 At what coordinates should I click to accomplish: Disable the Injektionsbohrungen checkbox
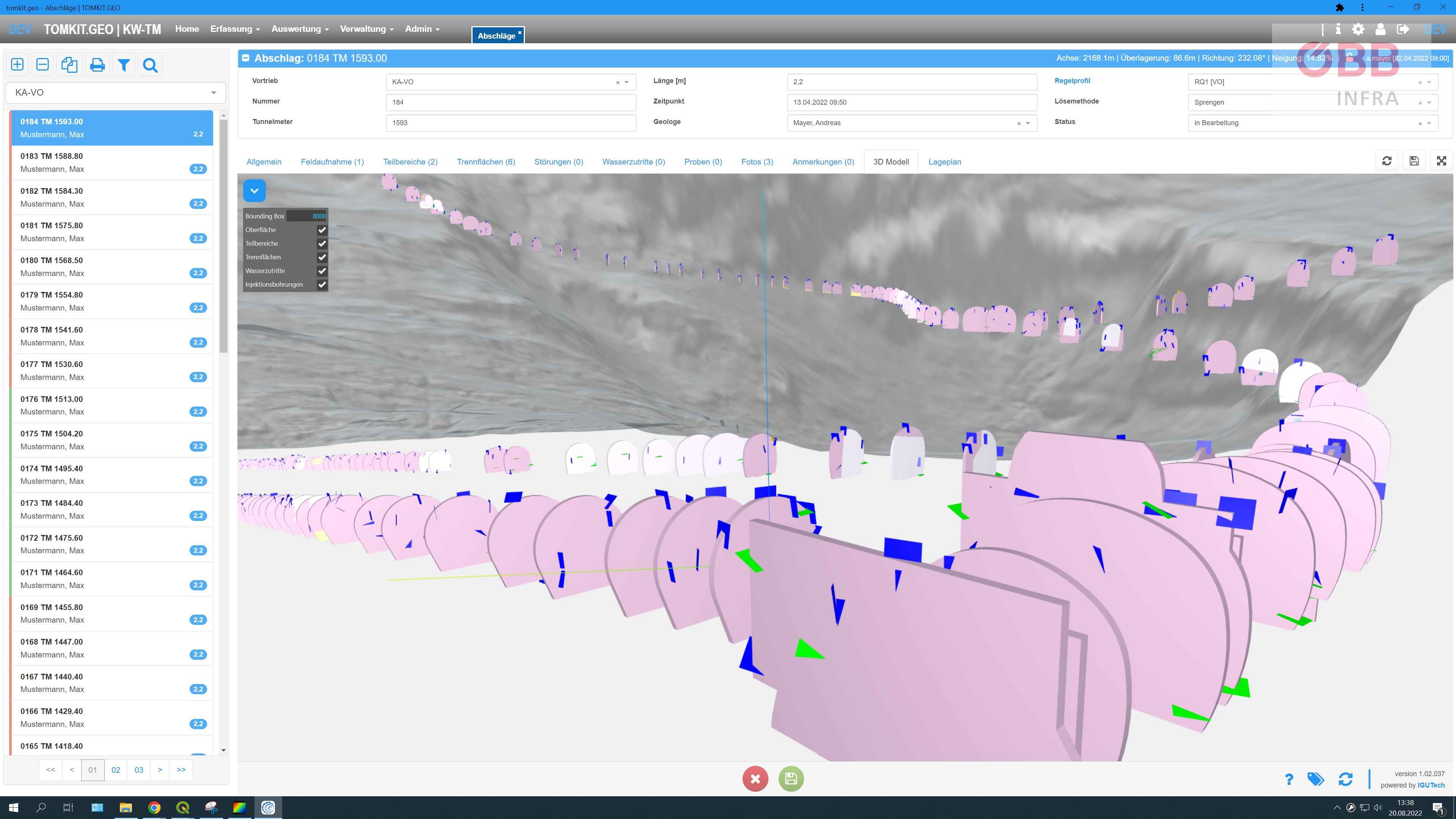(x=322, y=284)
